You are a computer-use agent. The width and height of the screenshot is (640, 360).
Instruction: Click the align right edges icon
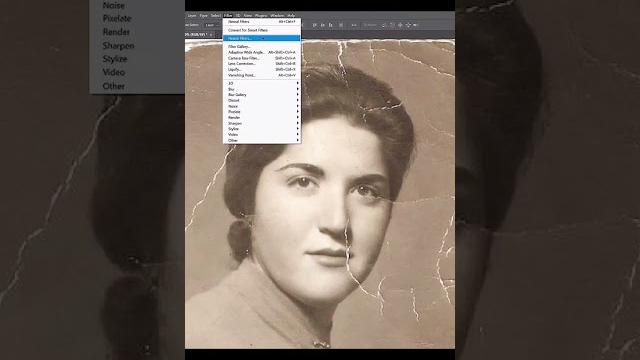[331, 25]
